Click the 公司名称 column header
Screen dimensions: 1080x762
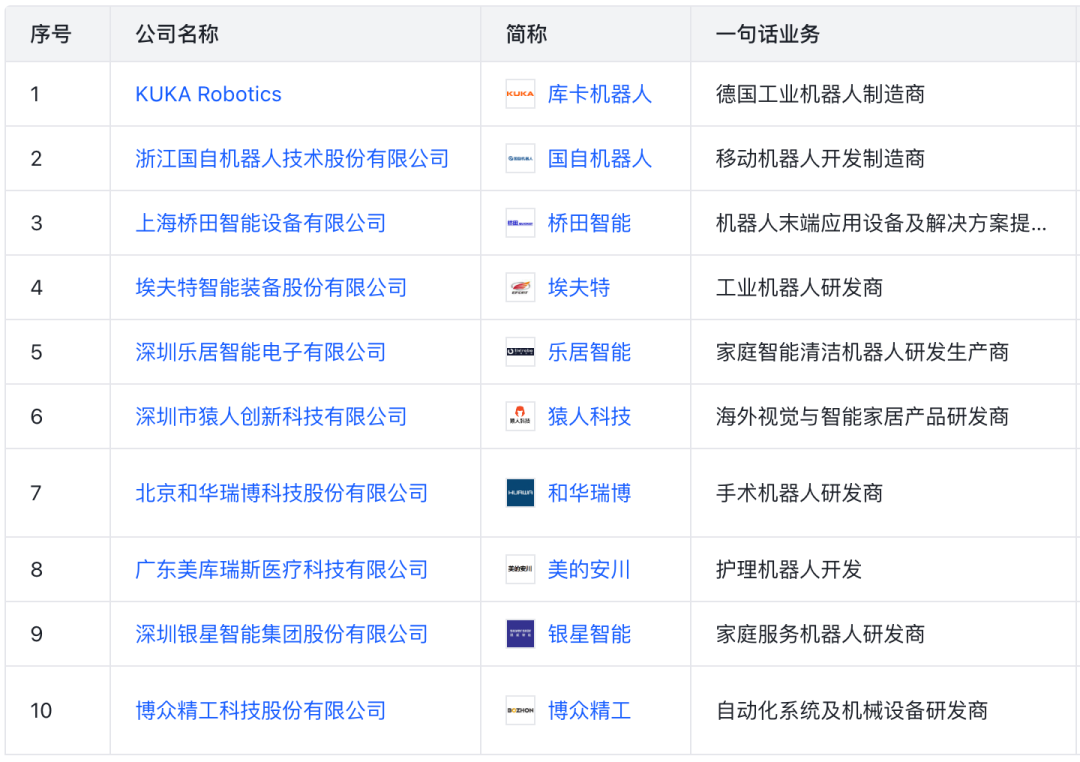pos(295,34)
